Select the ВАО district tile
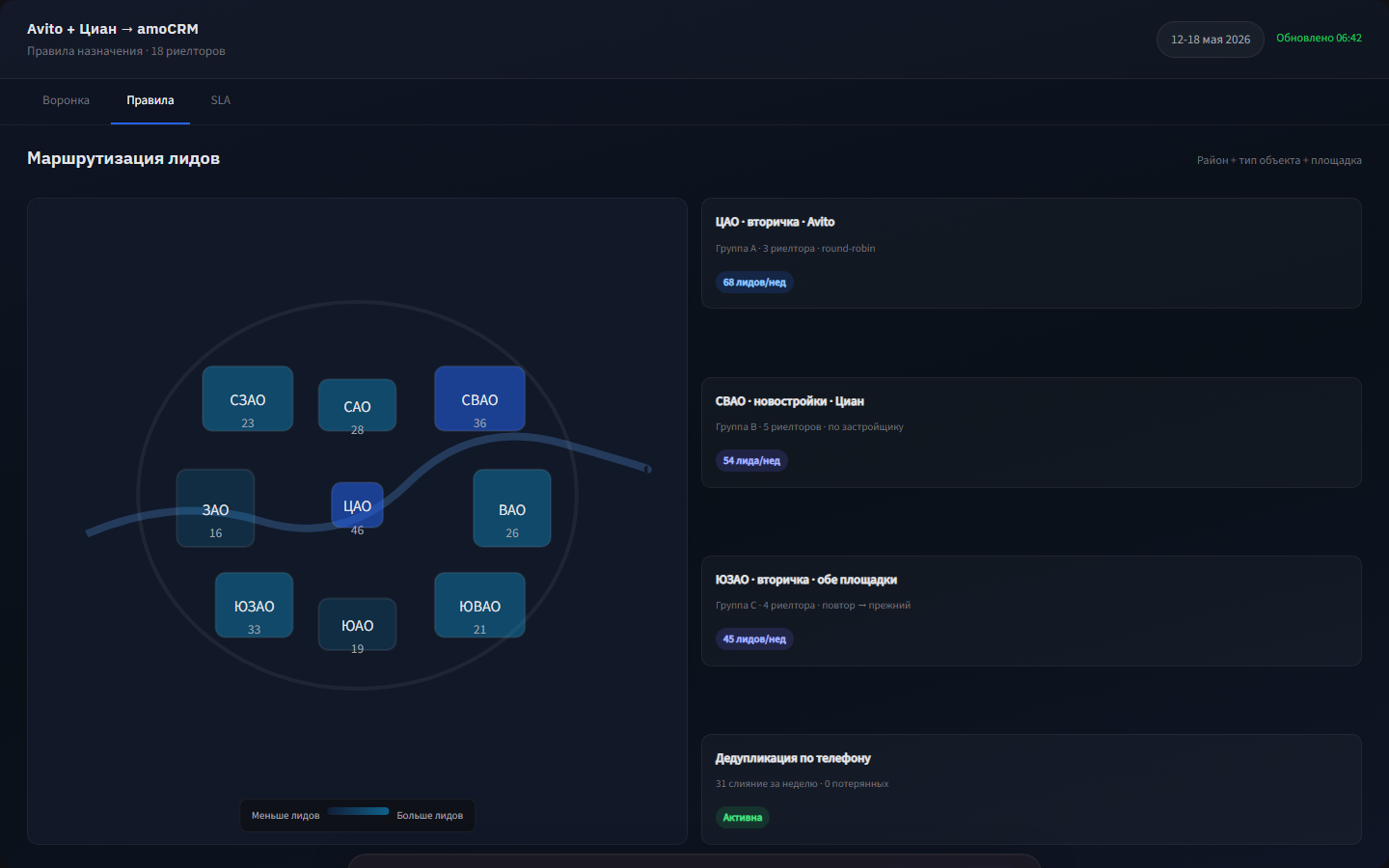 (x=512, y=508)
